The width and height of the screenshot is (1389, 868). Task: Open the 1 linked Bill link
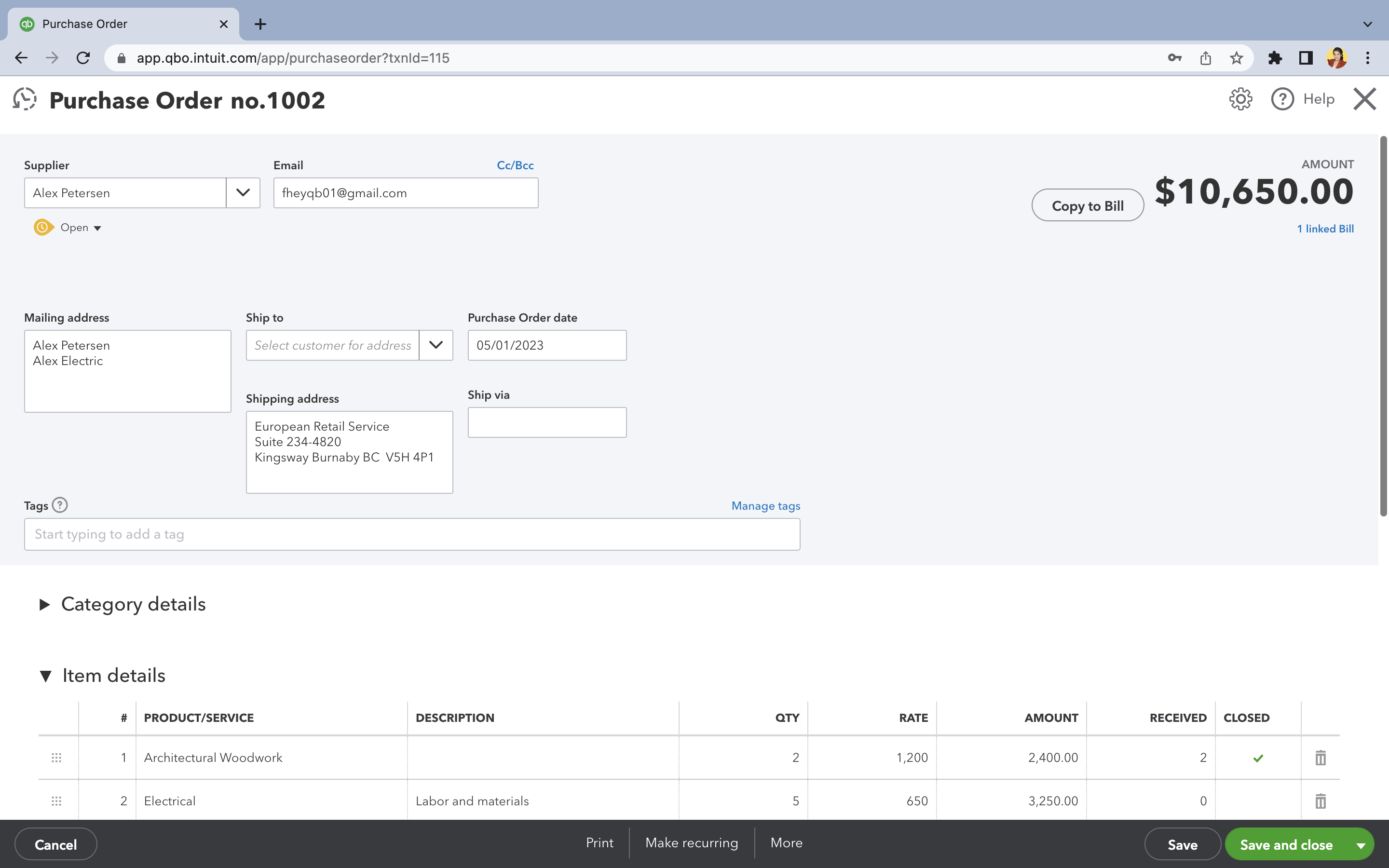coord(1325,229)
